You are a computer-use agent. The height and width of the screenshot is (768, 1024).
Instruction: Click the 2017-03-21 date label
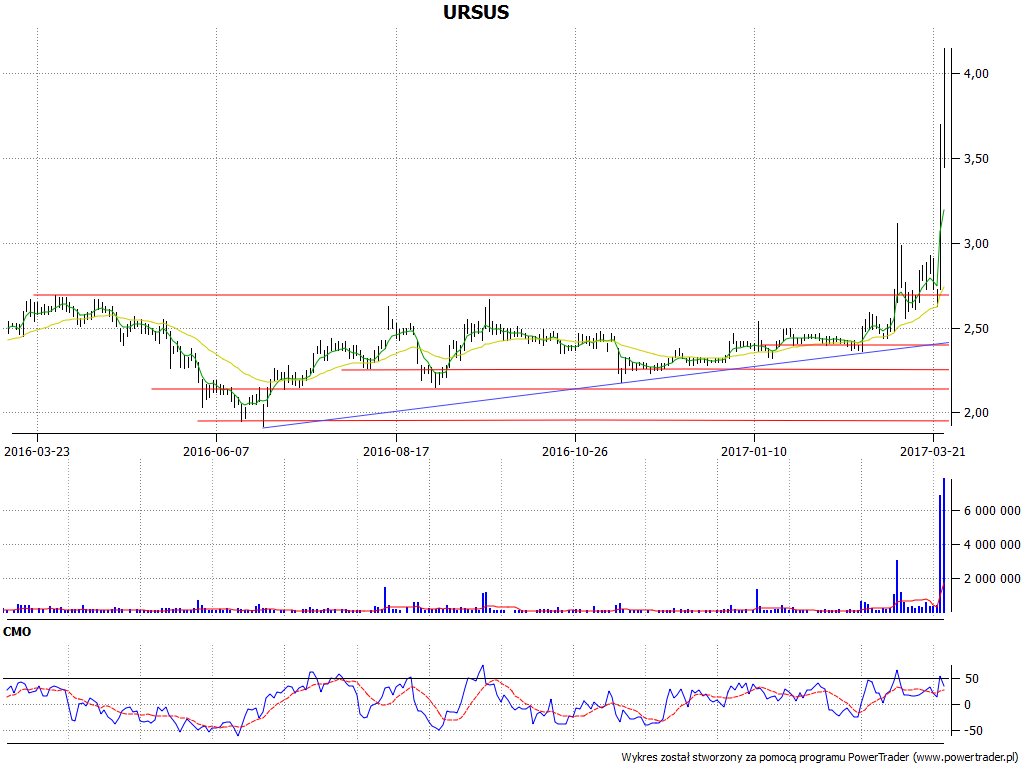[x=933, y=451]
